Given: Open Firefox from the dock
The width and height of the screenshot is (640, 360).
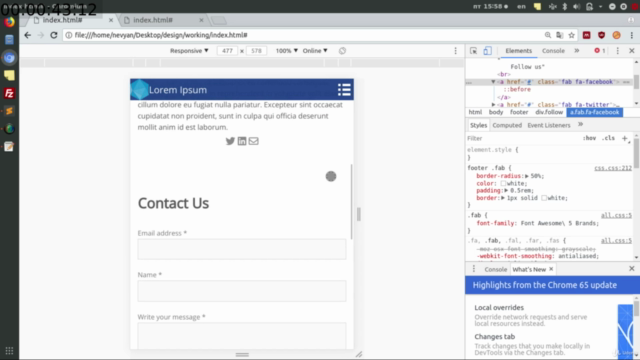Looking at the screenshot, I should click(9, 22).
